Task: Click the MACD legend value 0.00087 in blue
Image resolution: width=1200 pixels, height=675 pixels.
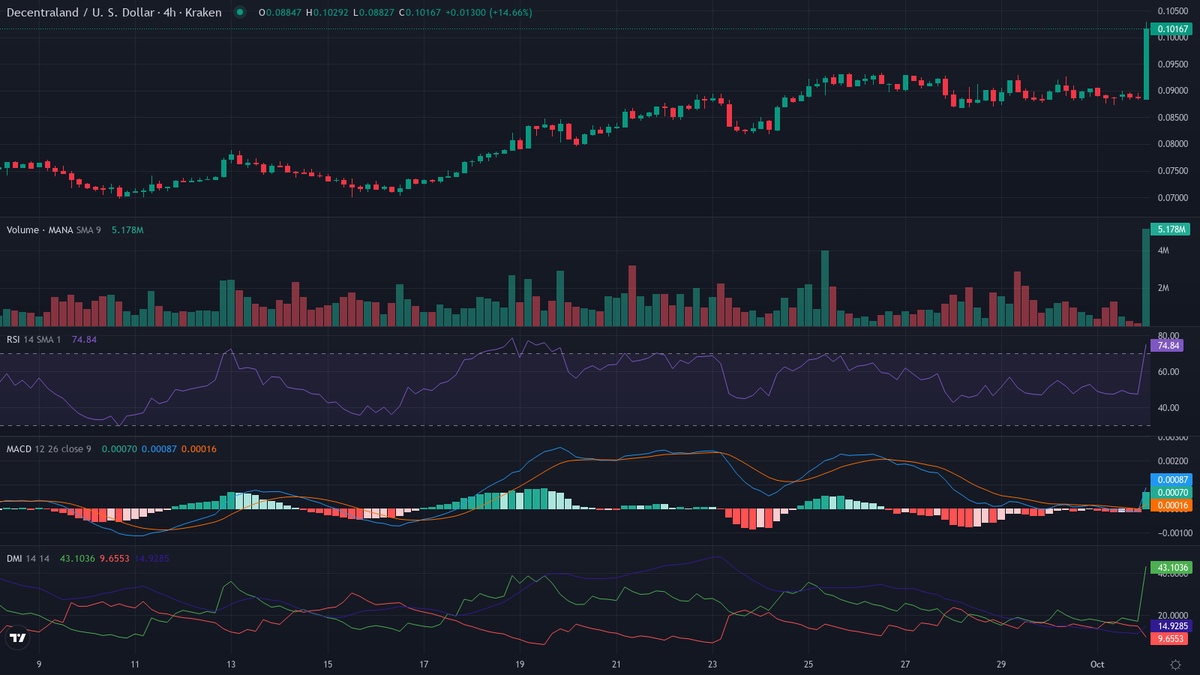Action: coord(157,448)
